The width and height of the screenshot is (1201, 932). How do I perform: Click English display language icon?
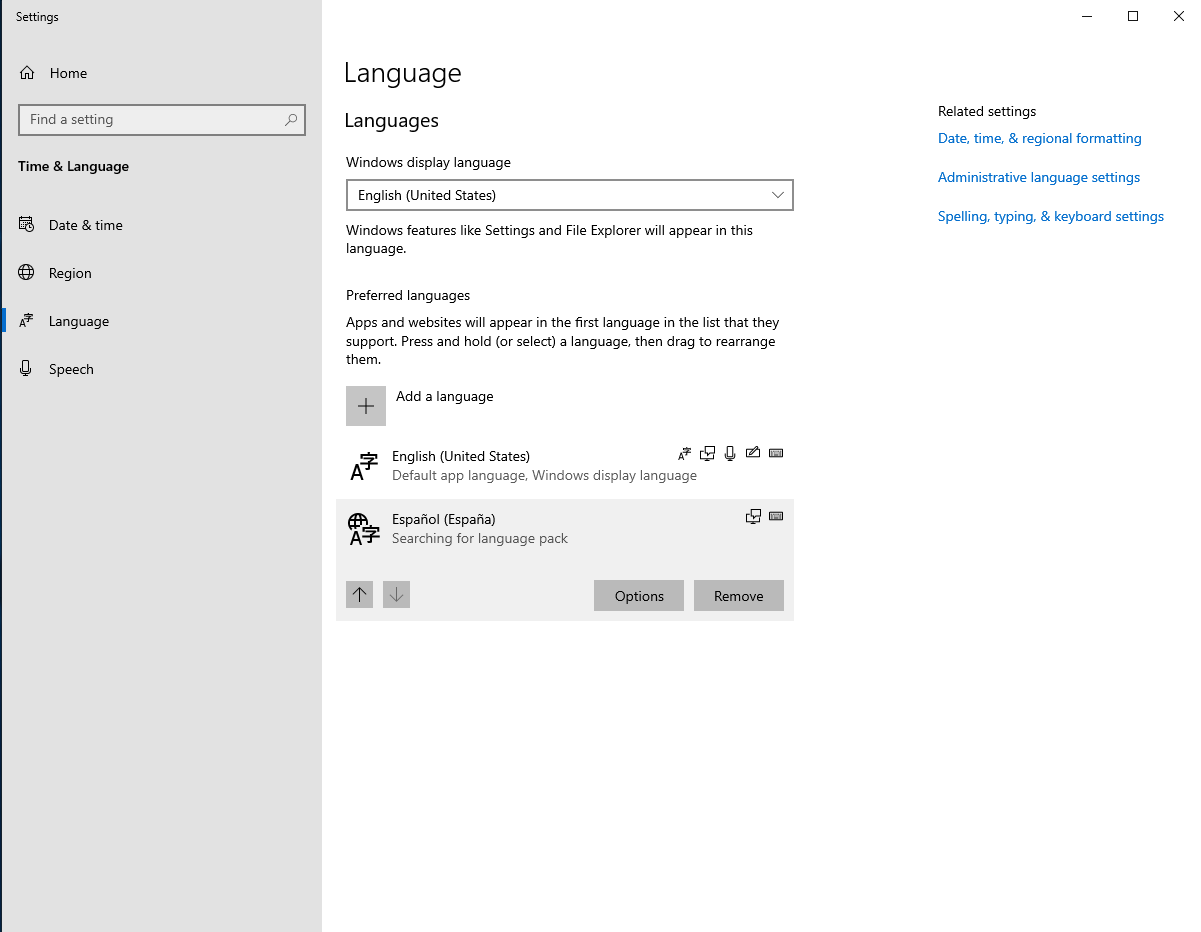tap(684, 453)
